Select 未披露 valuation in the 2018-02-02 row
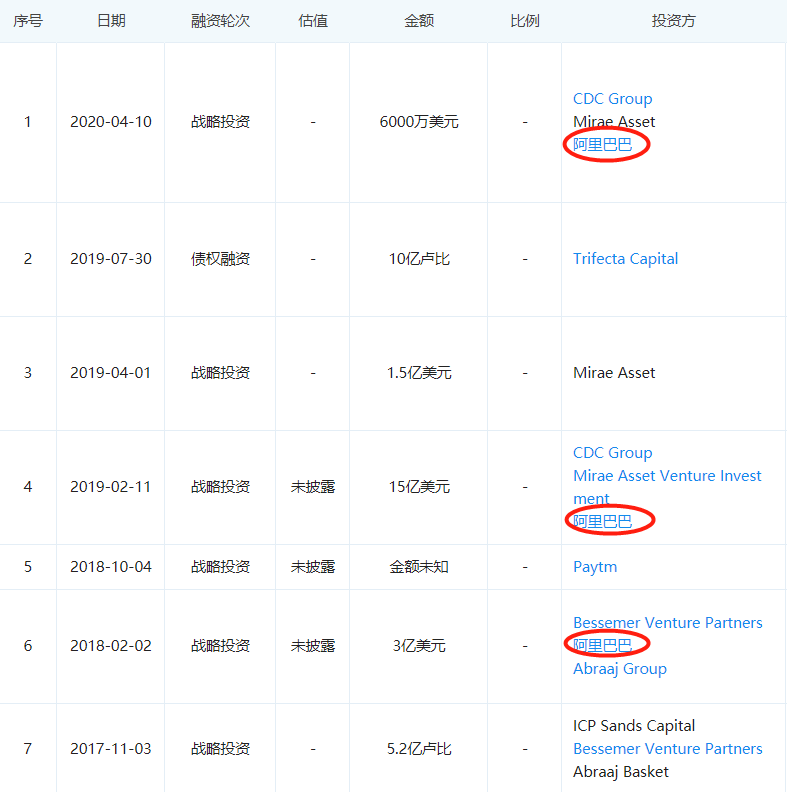 [313, 646]
